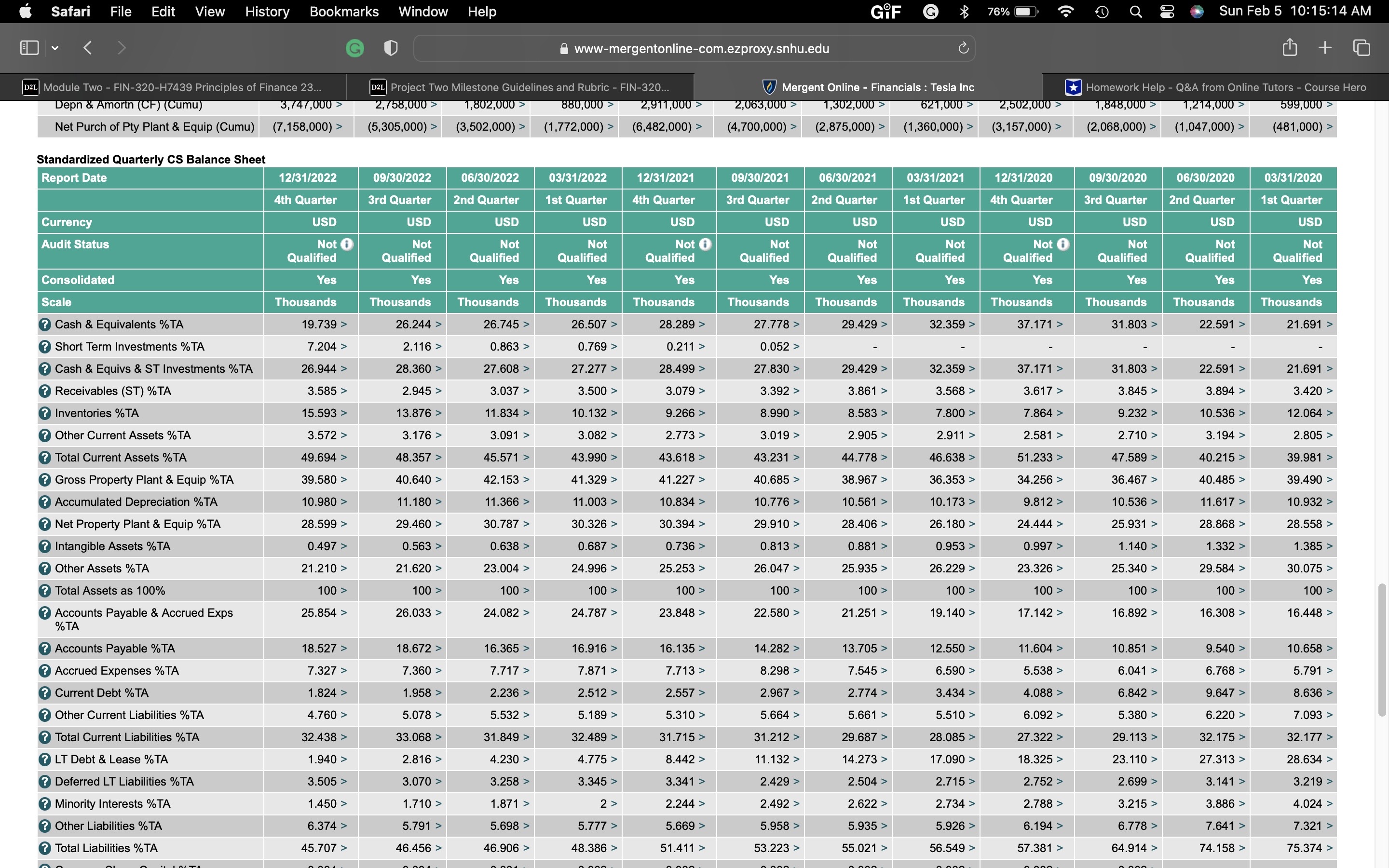The width and height of the screenshot is (1389, 868).
Task: Open help for Cash & Equivalents %TA
Action: click(45, 325)
